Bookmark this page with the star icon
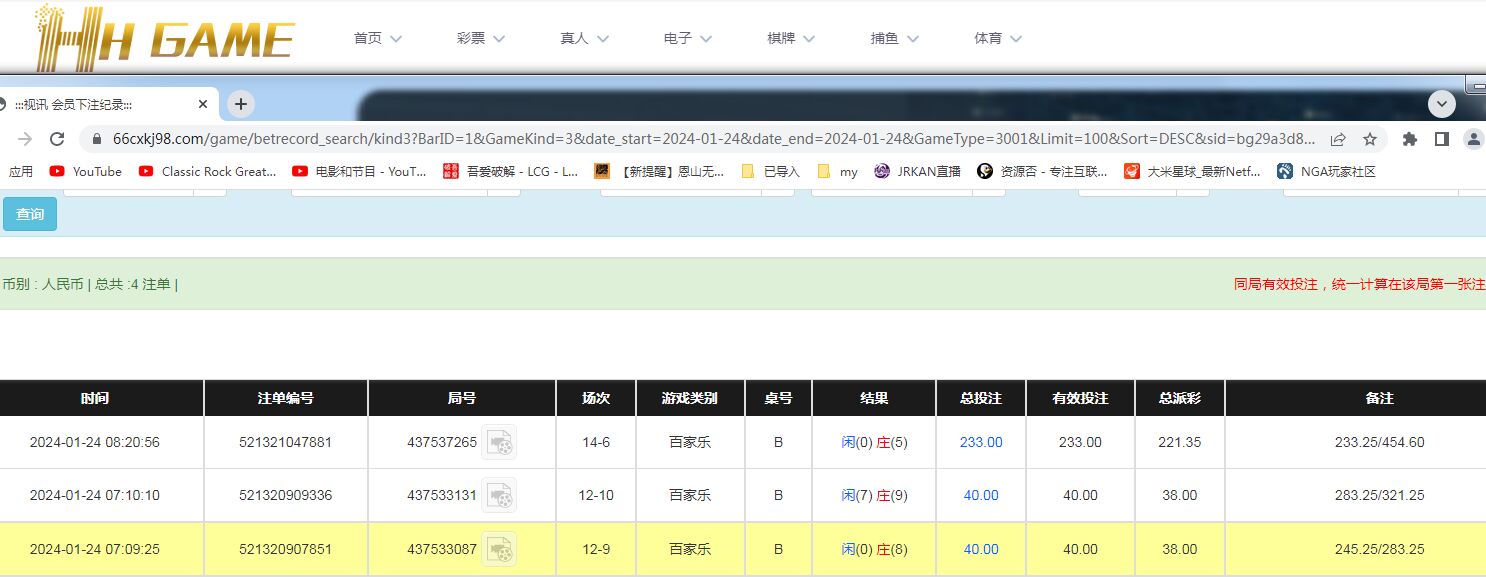The width and height of the screenshot is (1486, 577). coord(1370,139)
